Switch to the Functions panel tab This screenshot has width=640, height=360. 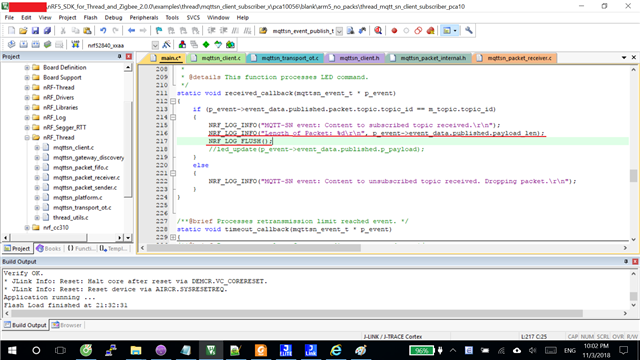point(81,248)
